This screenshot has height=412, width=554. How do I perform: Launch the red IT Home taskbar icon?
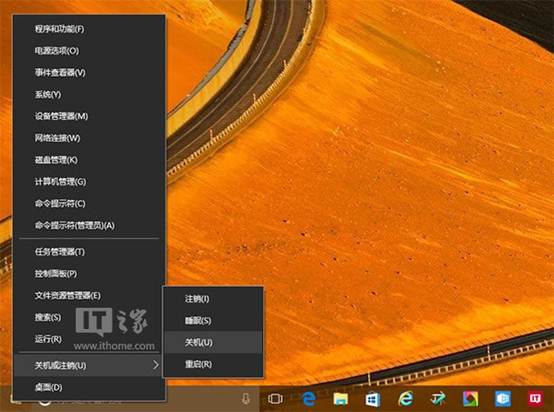535,399
